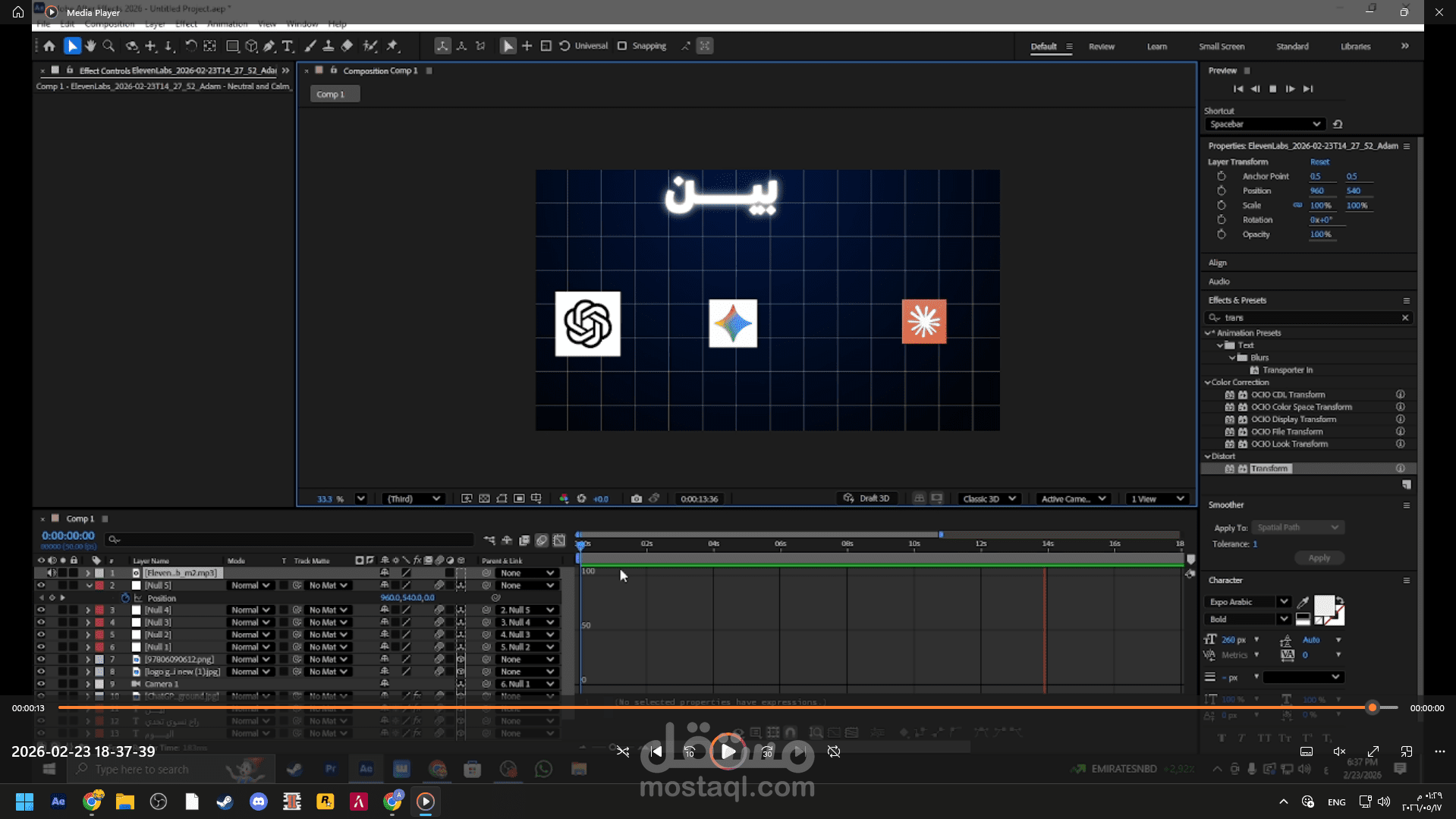Select the Pen tool

[x=269, y=46]
